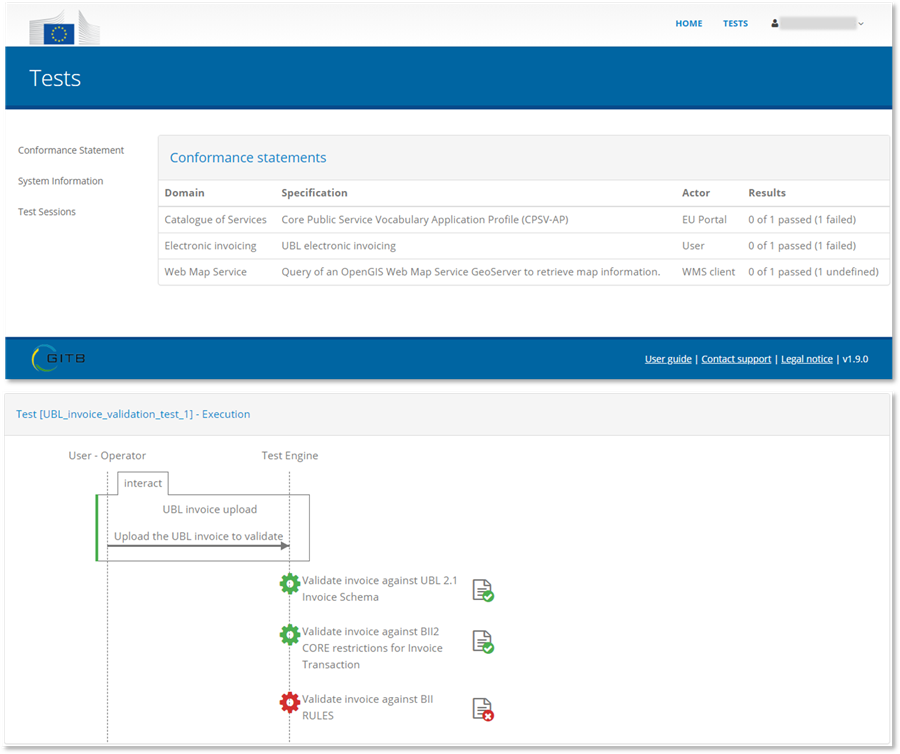Viewport: 900px width, 754px height.
Task: Click the '1 undefined' result cell
Action: tap(813, 272)
